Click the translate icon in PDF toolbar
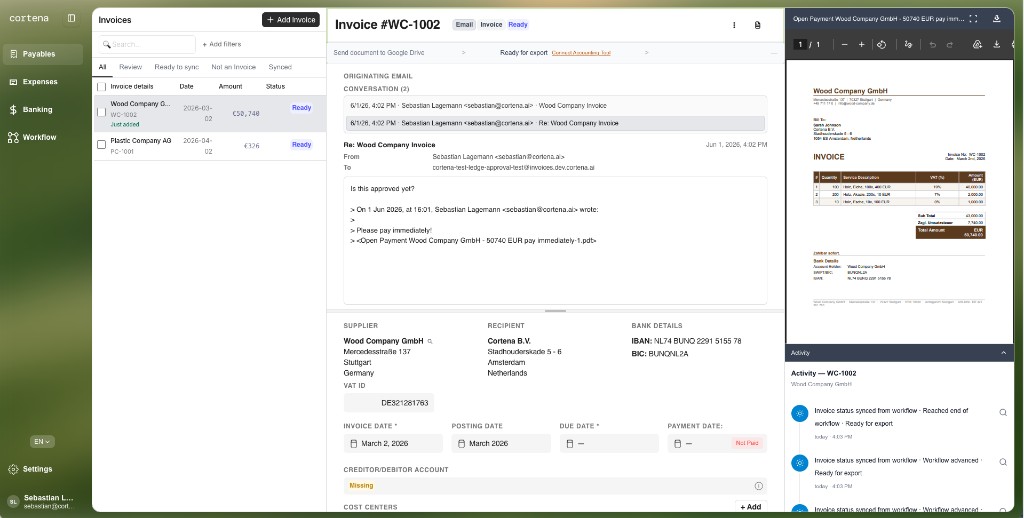This screenshot has height=518, width=1024. pos(908,44)
